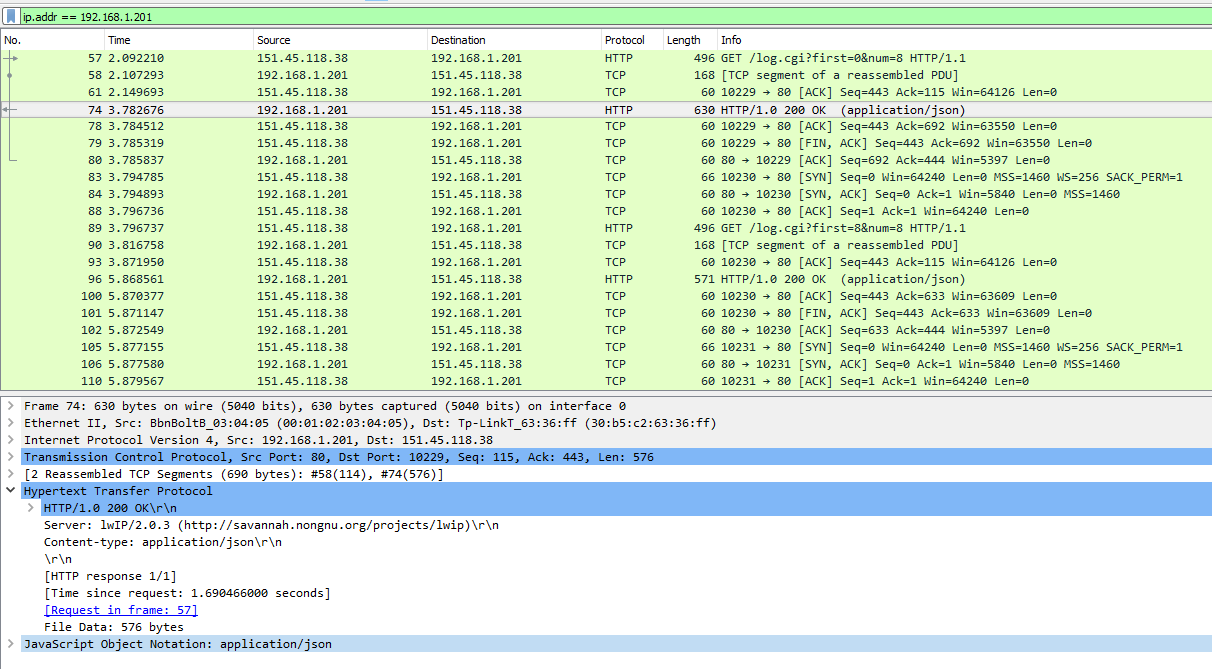Viewport: 1212px width, 669px height.
Task: Select packet 61 ACK row
Action: (606, 92)
